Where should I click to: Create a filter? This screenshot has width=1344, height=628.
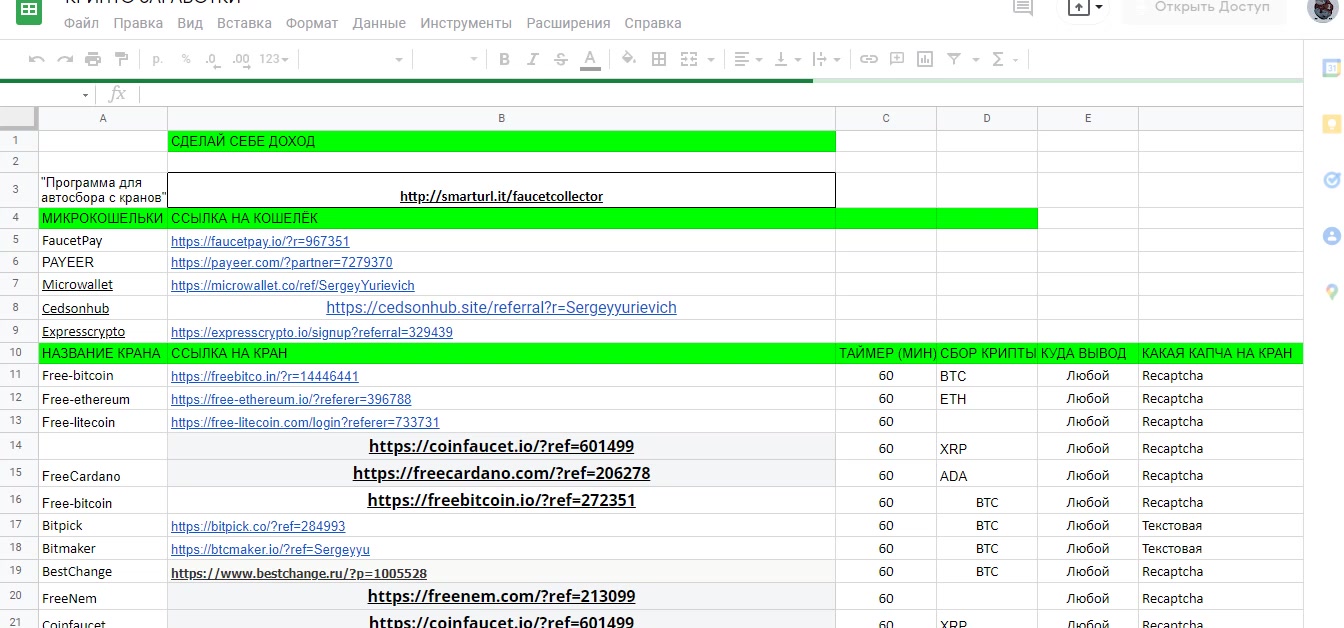tap(953, 60)
